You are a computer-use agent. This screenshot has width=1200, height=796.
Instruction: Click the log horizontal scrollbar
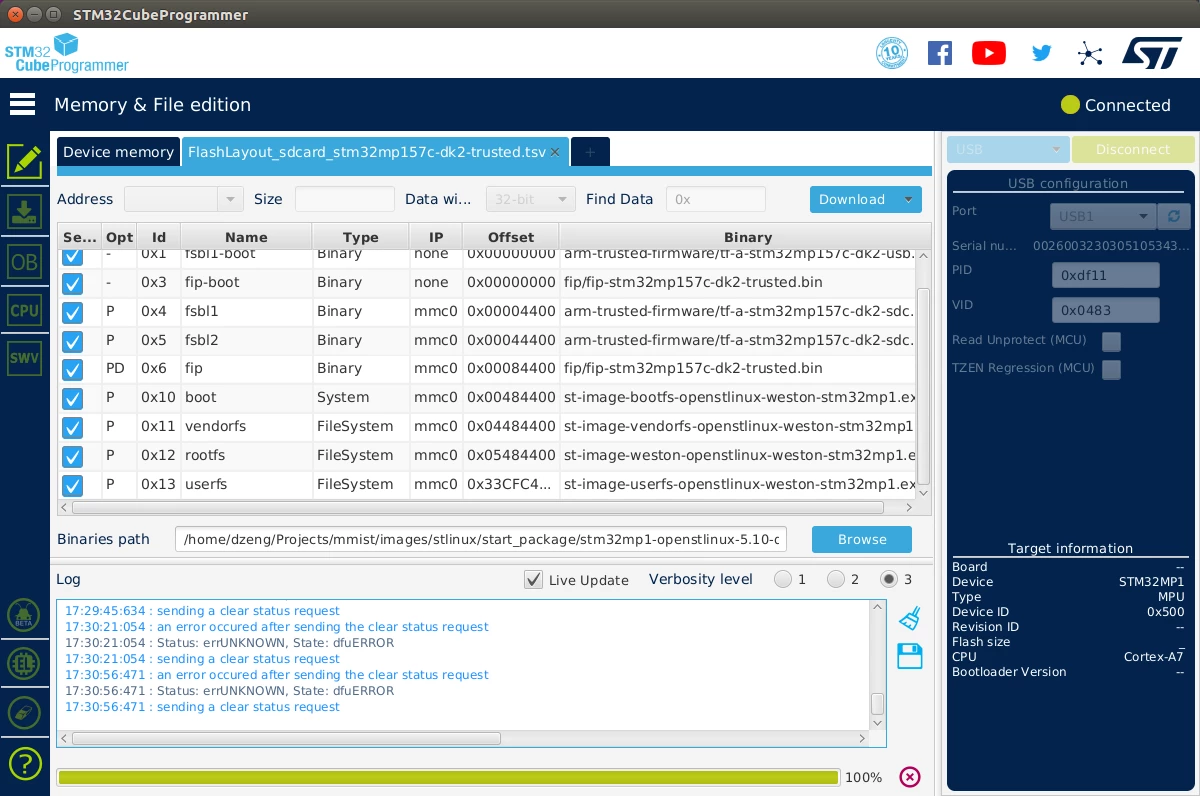(x=286, y=738)
